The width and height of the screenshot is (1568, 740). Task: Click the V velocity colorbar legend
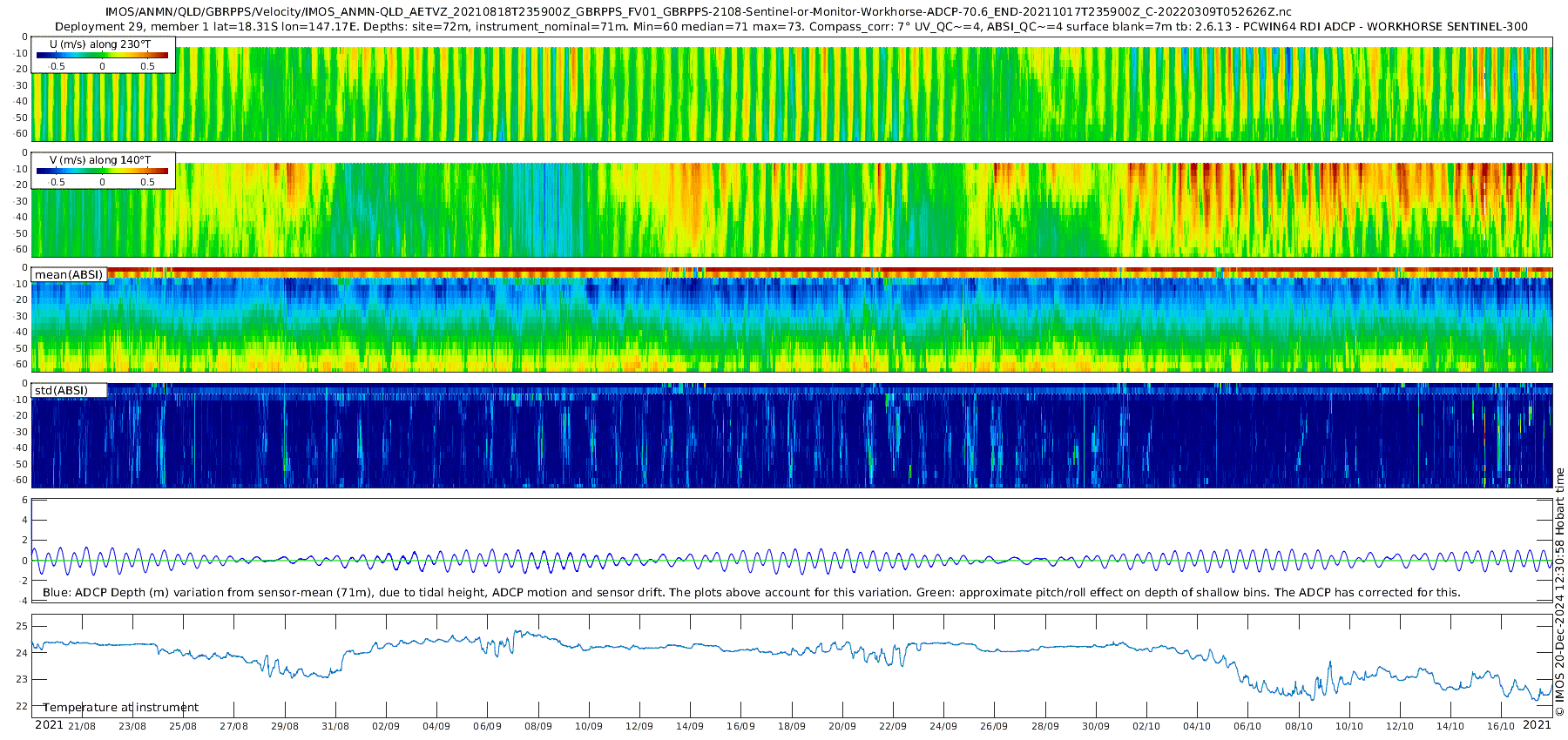click(103, 171)
